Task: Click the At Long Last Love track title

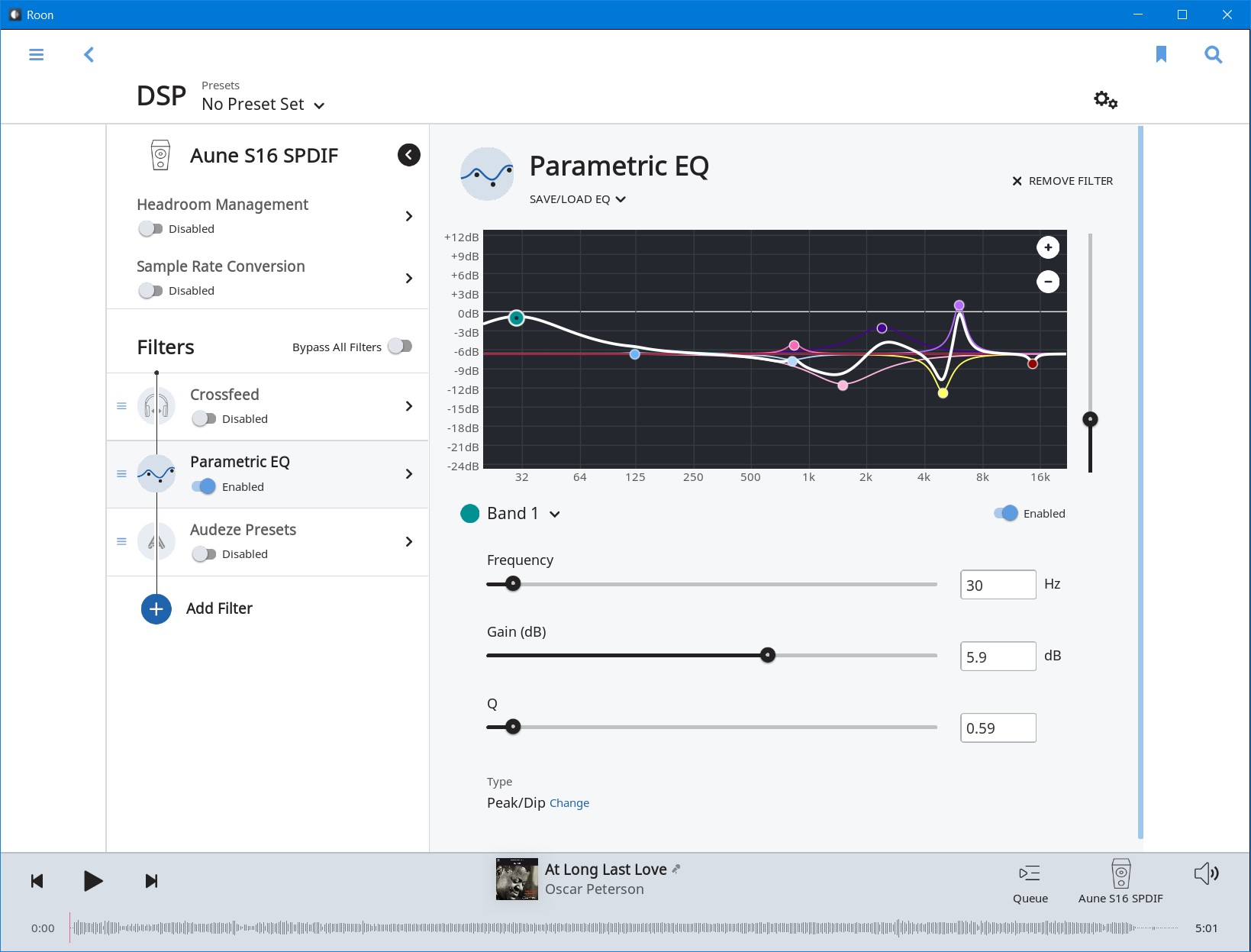Action: (606, 870)
